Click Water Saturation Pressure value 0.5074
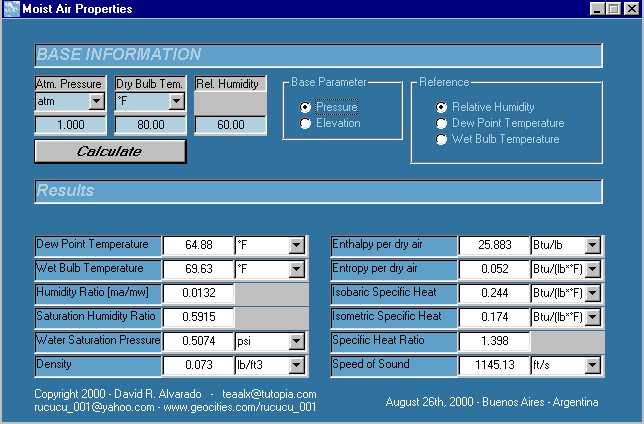Viewport: 644px width, 424px height. tap(198, 341)
